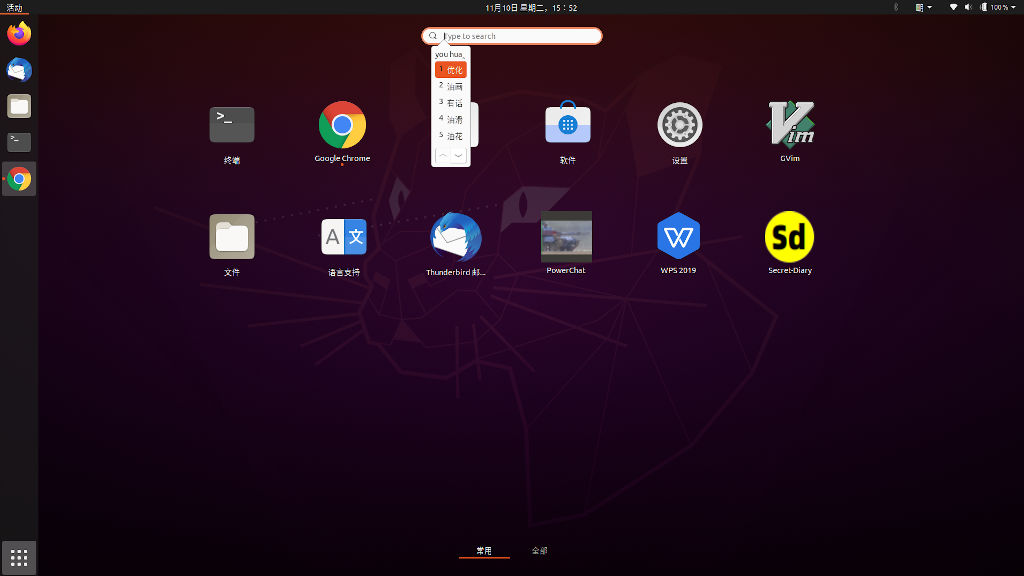Switch to Chrome in the dock

19,179
